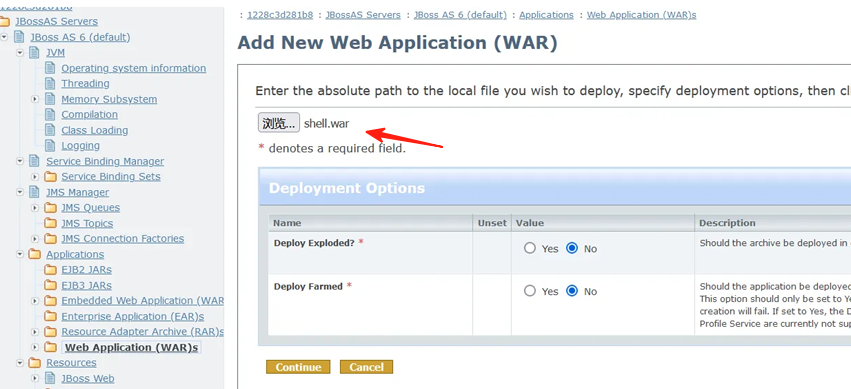
Task: Expand the Memory Subsystem node
Action: coord(35,99)
